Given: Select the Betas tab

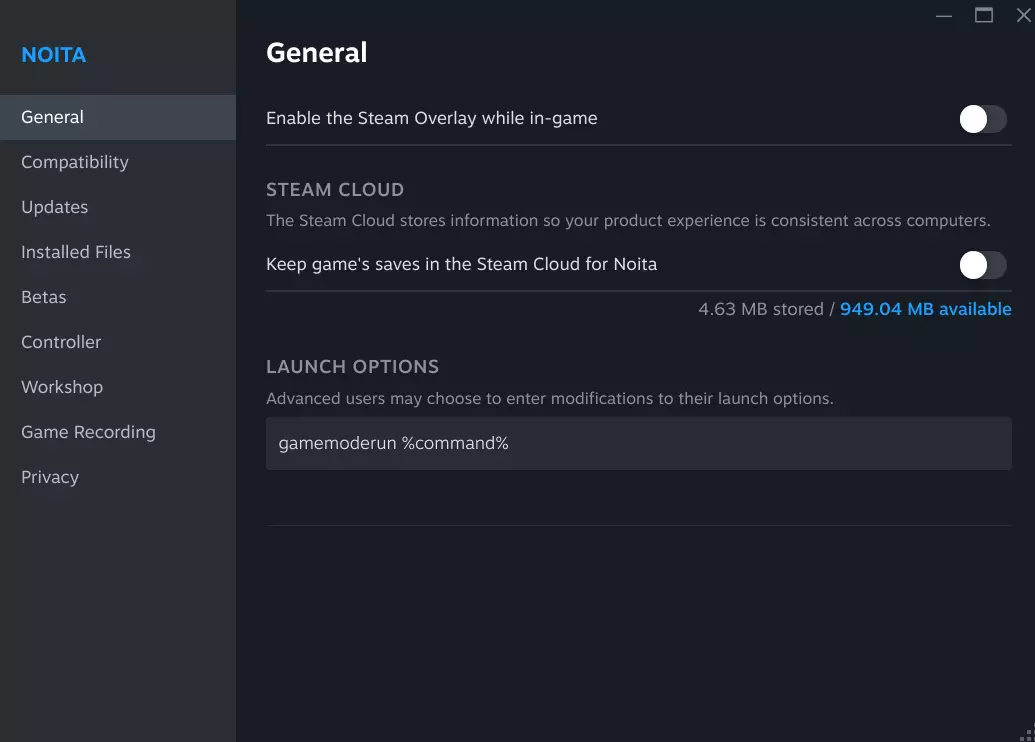Looking at the screenshot, I should 44,297.
